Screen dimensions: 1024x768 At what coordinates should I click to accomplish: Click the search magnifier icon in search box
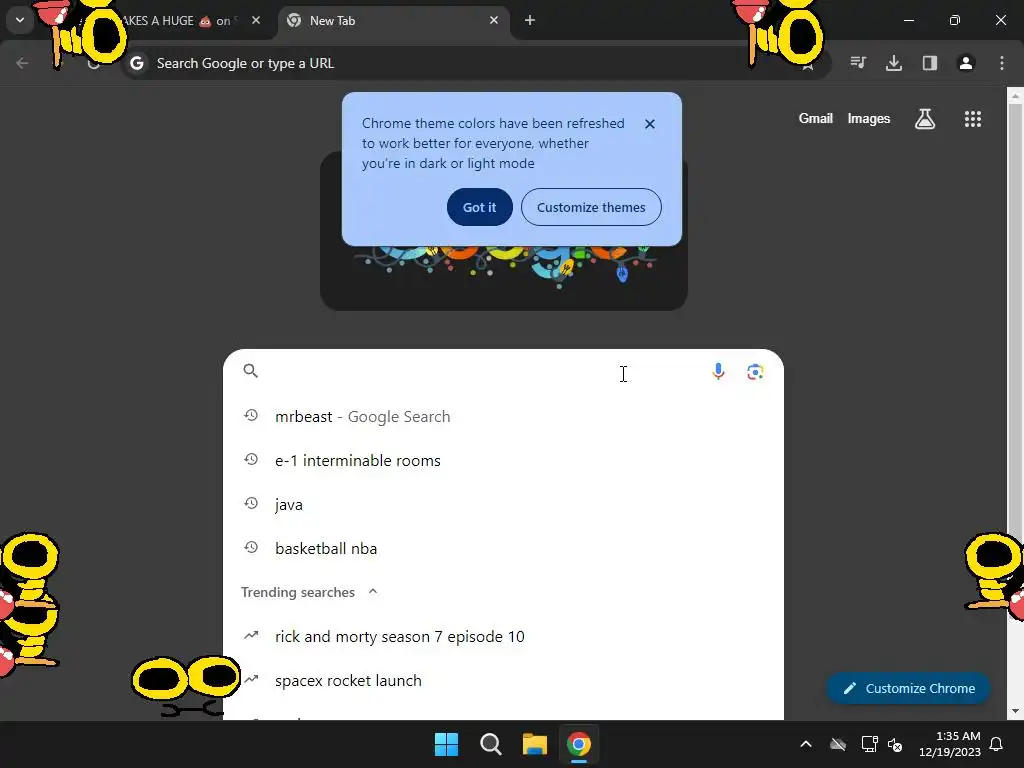click(x=251, y=371)
